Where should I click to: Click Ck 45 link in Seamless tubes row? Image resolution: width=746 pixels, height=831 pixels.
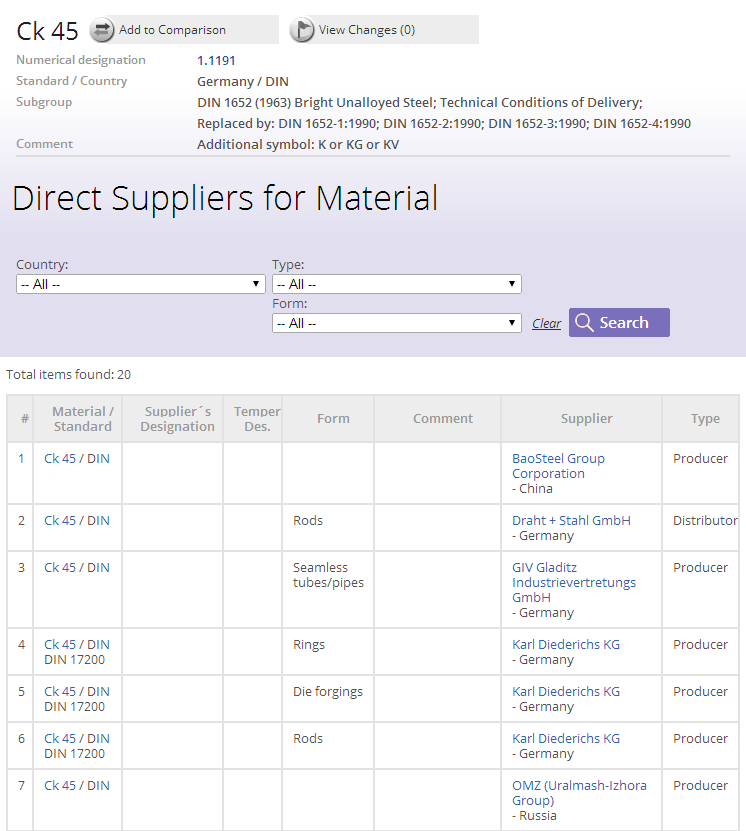60,568
